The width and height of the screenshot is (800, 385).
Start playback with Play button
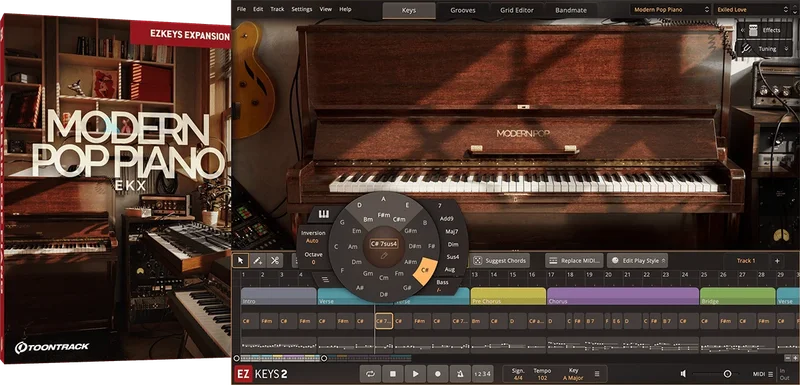coord(415,374)
